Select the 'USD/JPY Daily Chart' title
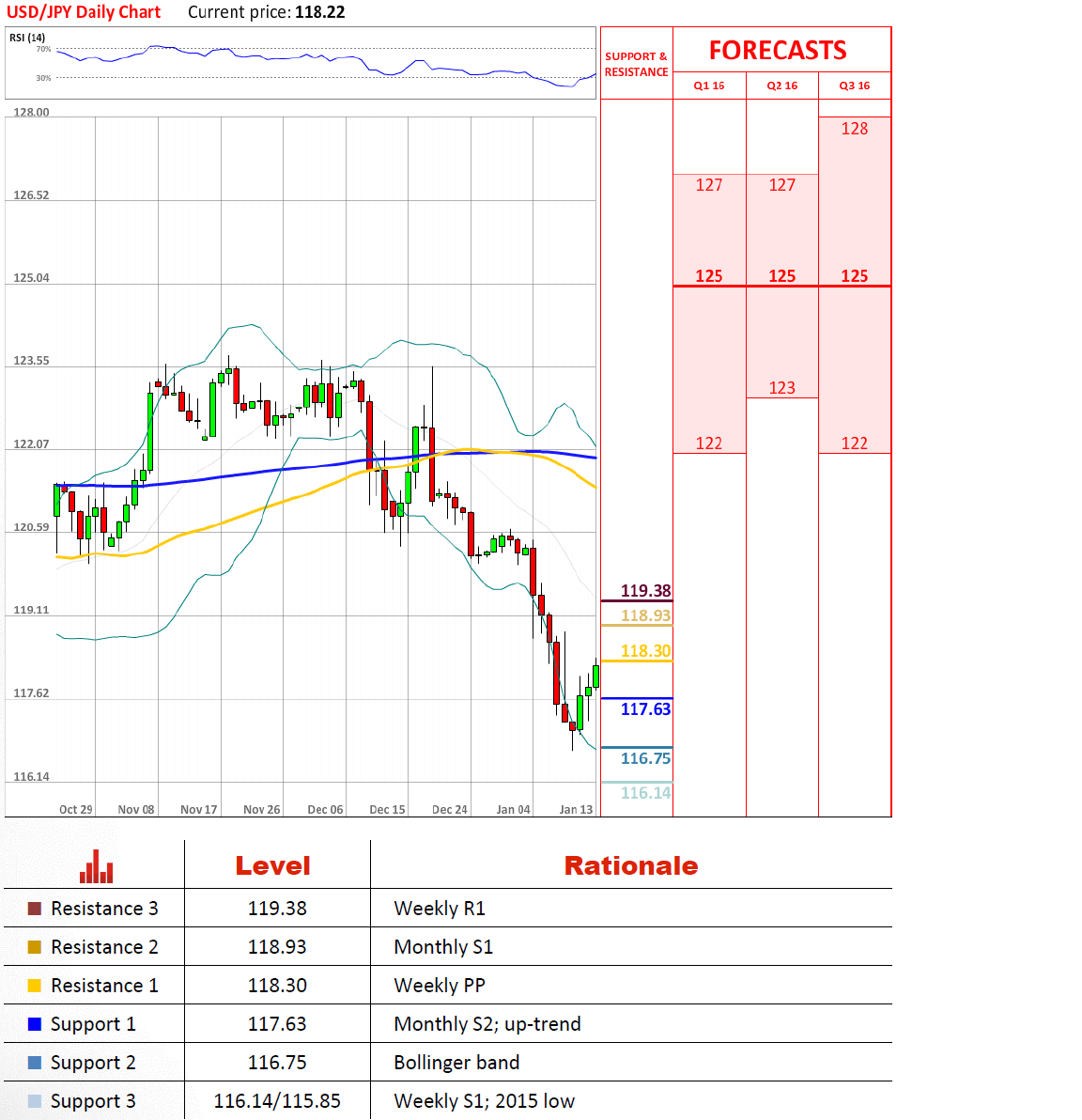 pyautogui.click(x=84, y=12)
